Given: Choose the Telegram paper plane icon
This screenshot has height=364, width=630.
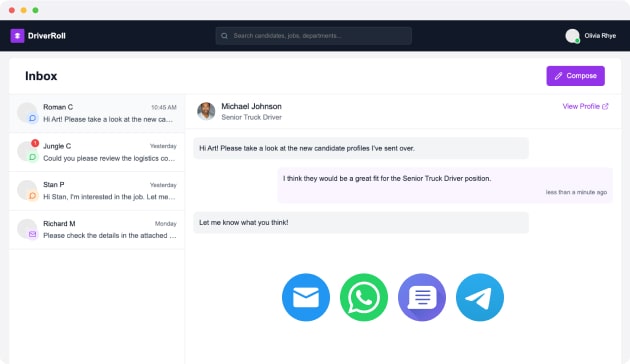Looking at the screenshot, I should pos(480,297).
